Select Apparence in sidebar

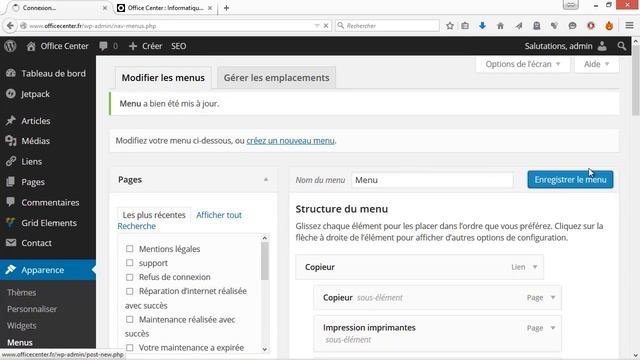coord(48,270)
